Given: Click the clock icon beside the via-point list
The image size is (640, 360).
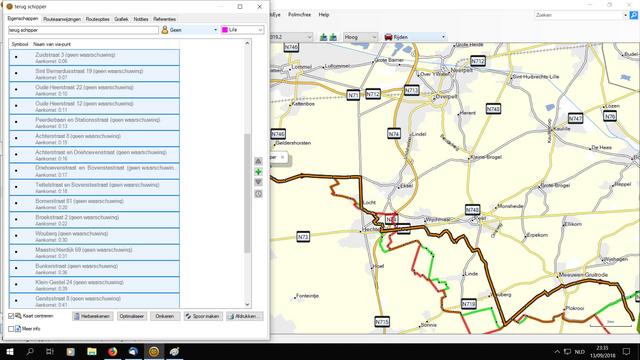Looking at the screenshot, I should click(x=258, y=194).
